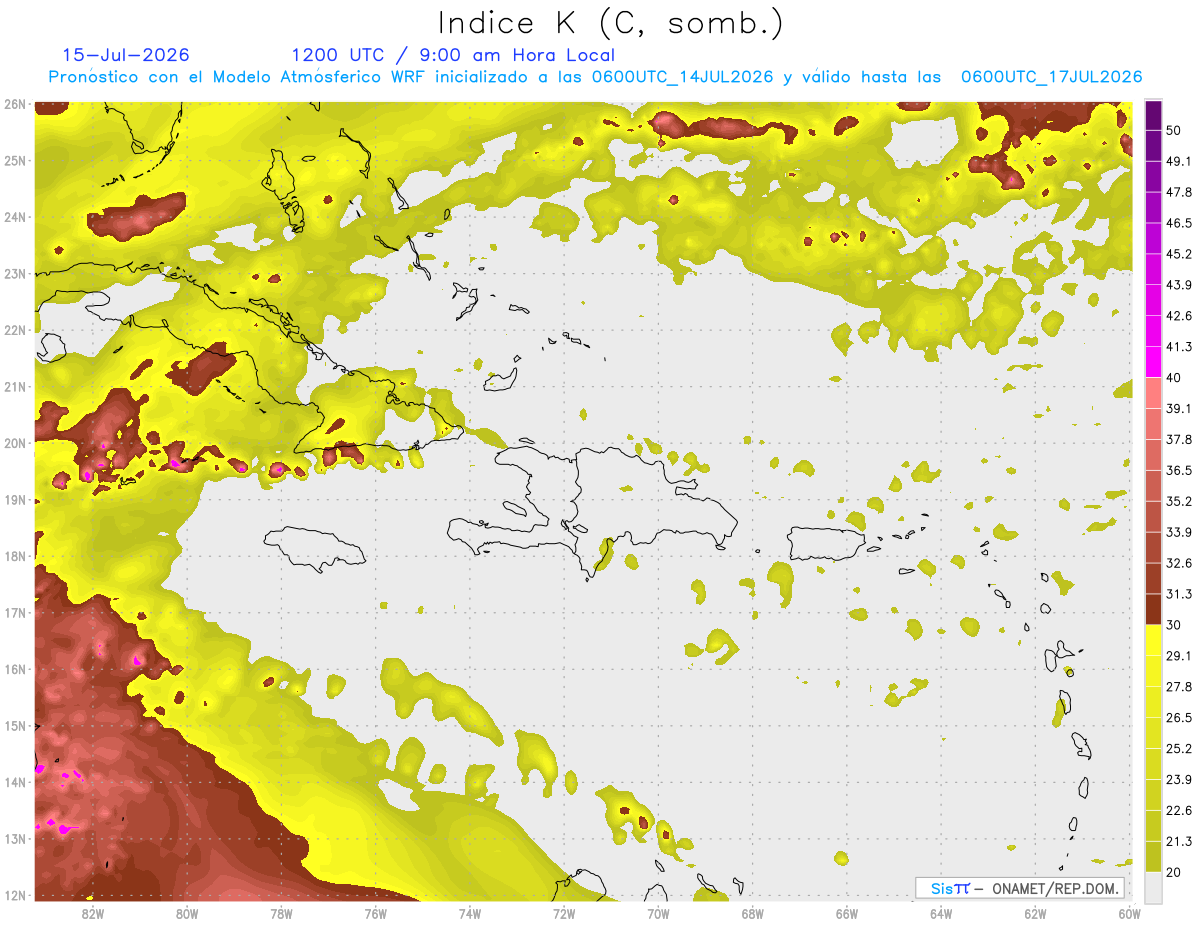The image size is (1200, 927).
Task: Click the map title "Indice K (C, somb.)"
Action: [611, 22]
